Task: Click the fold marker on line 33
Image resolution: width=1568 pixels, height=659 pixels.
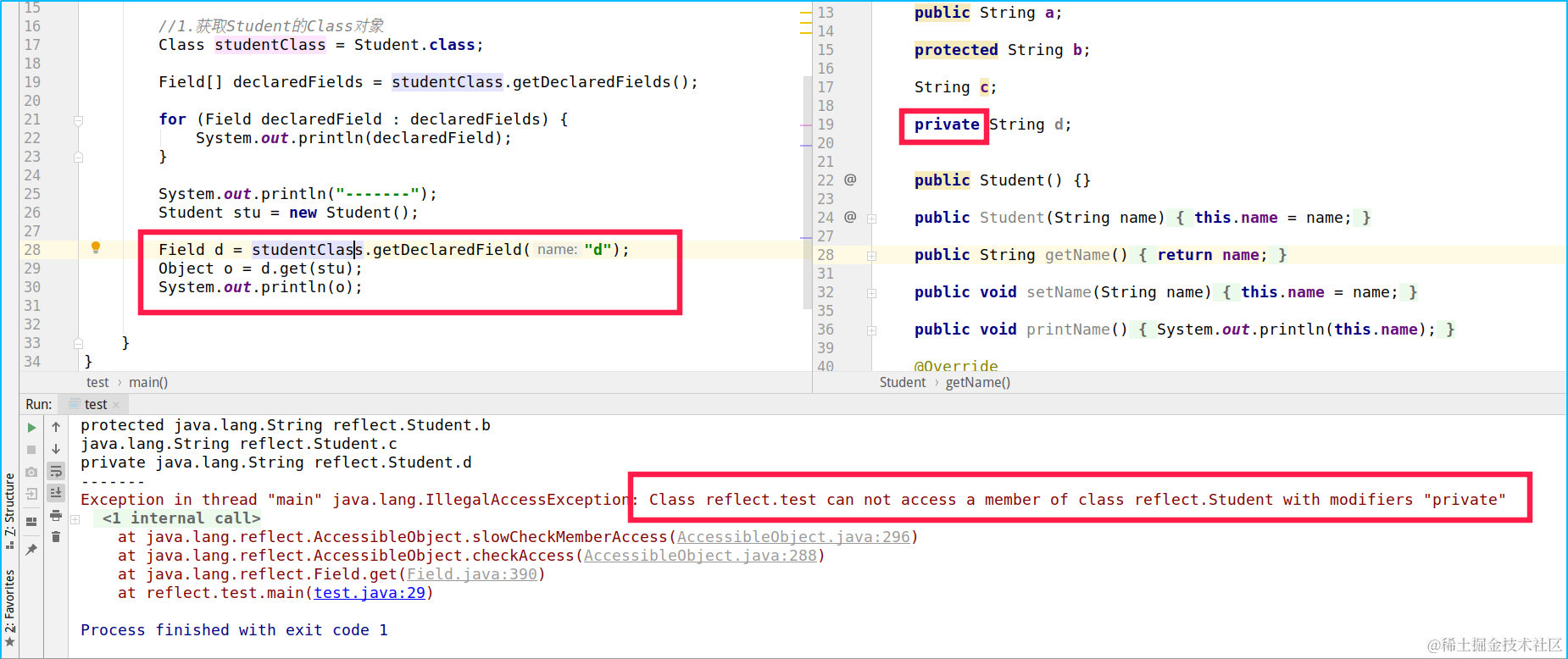Action: (x=78, y=344)
